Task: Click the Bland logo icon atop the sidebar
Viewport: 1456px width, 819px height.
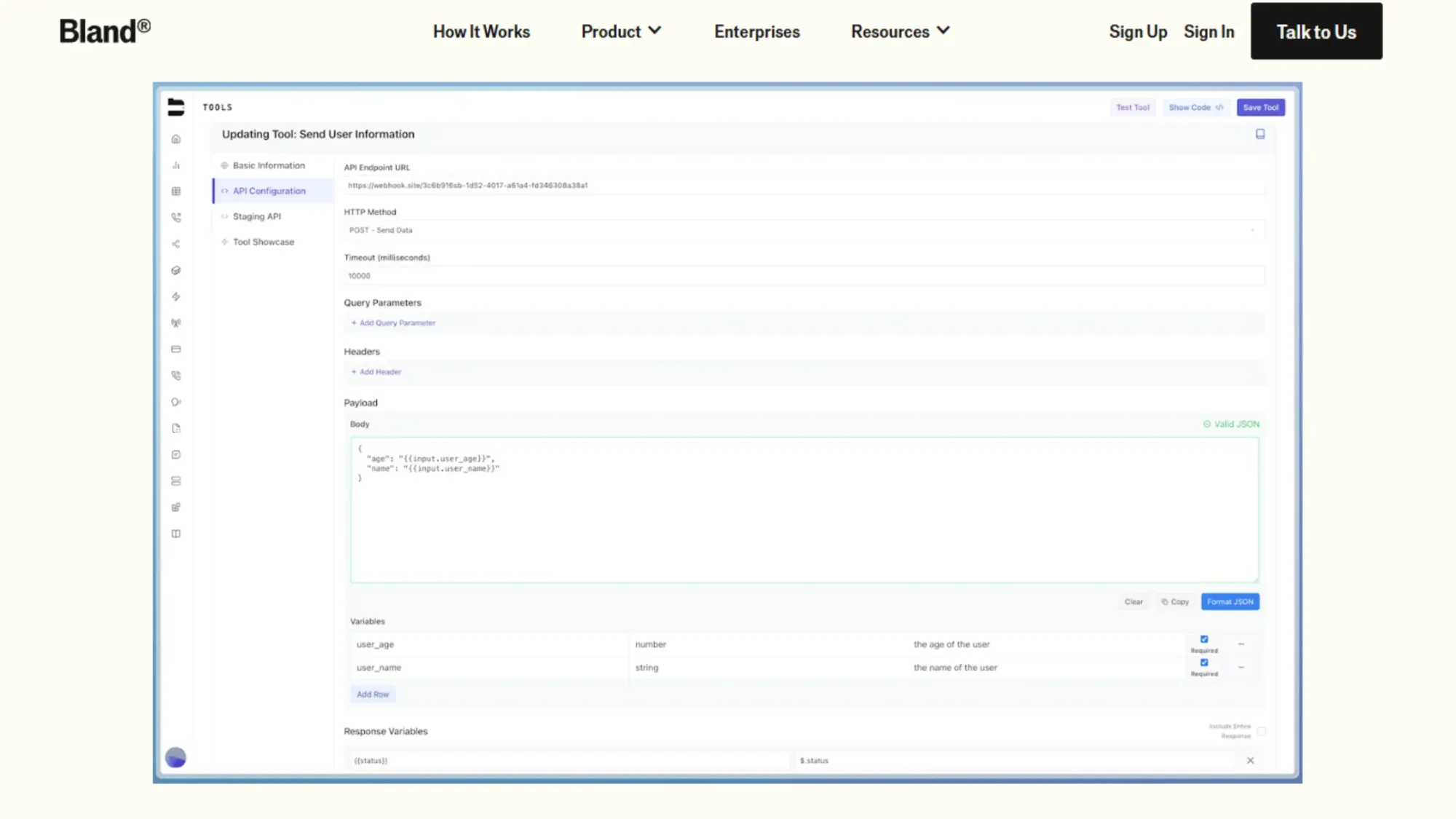Action: pos(175,107)
